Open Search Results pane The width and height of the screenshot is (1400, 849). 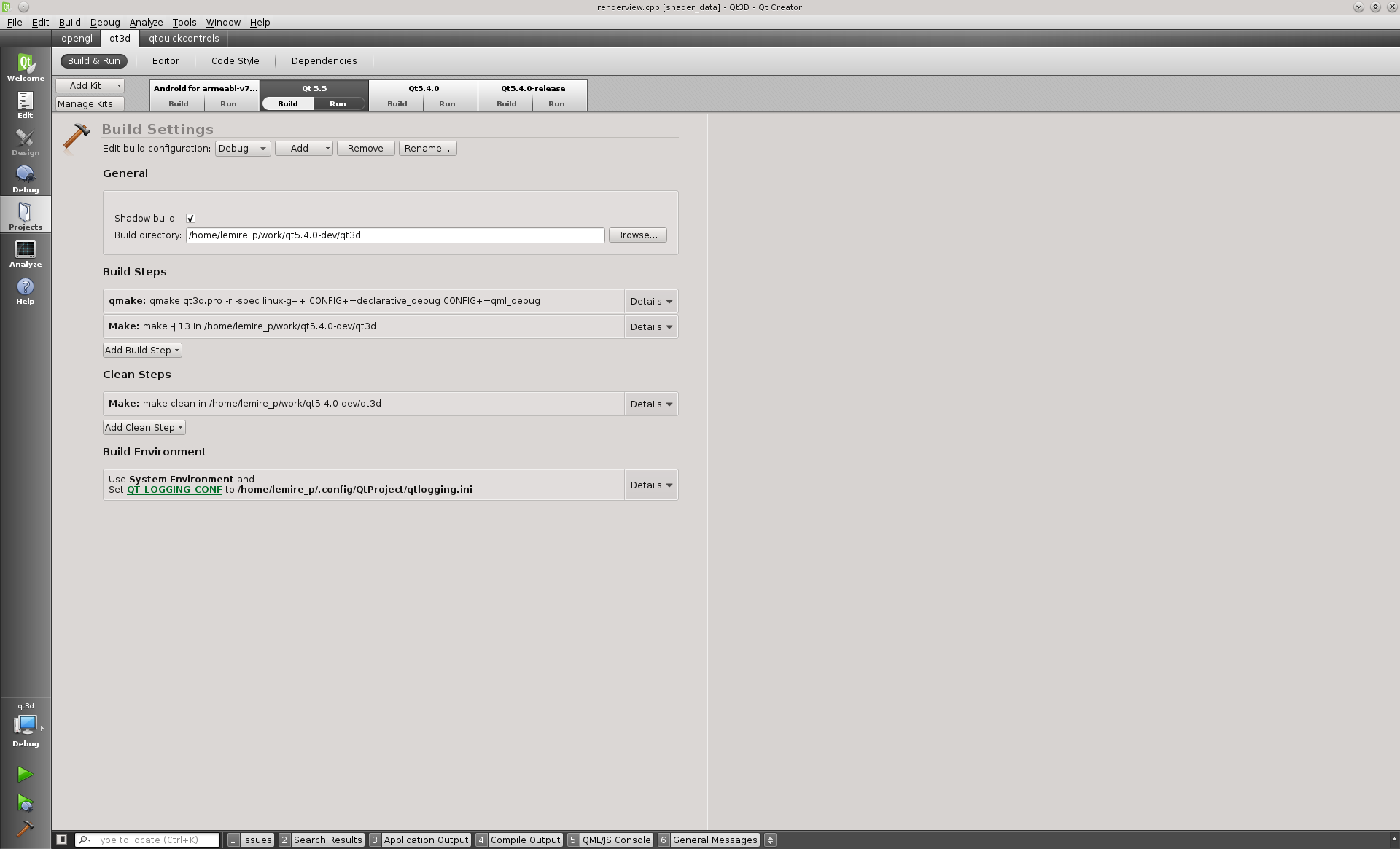tap(321, 840)
